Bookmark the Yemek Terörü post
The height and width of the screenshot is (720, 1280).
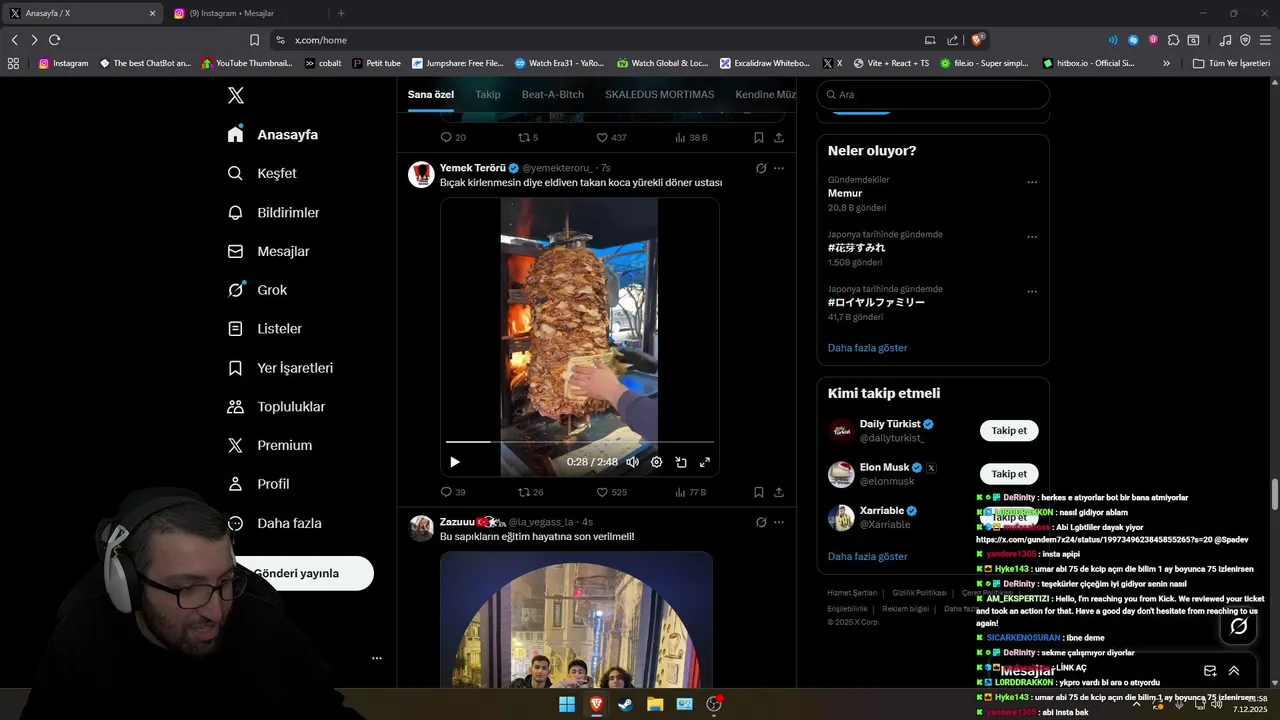pos(759,492)
